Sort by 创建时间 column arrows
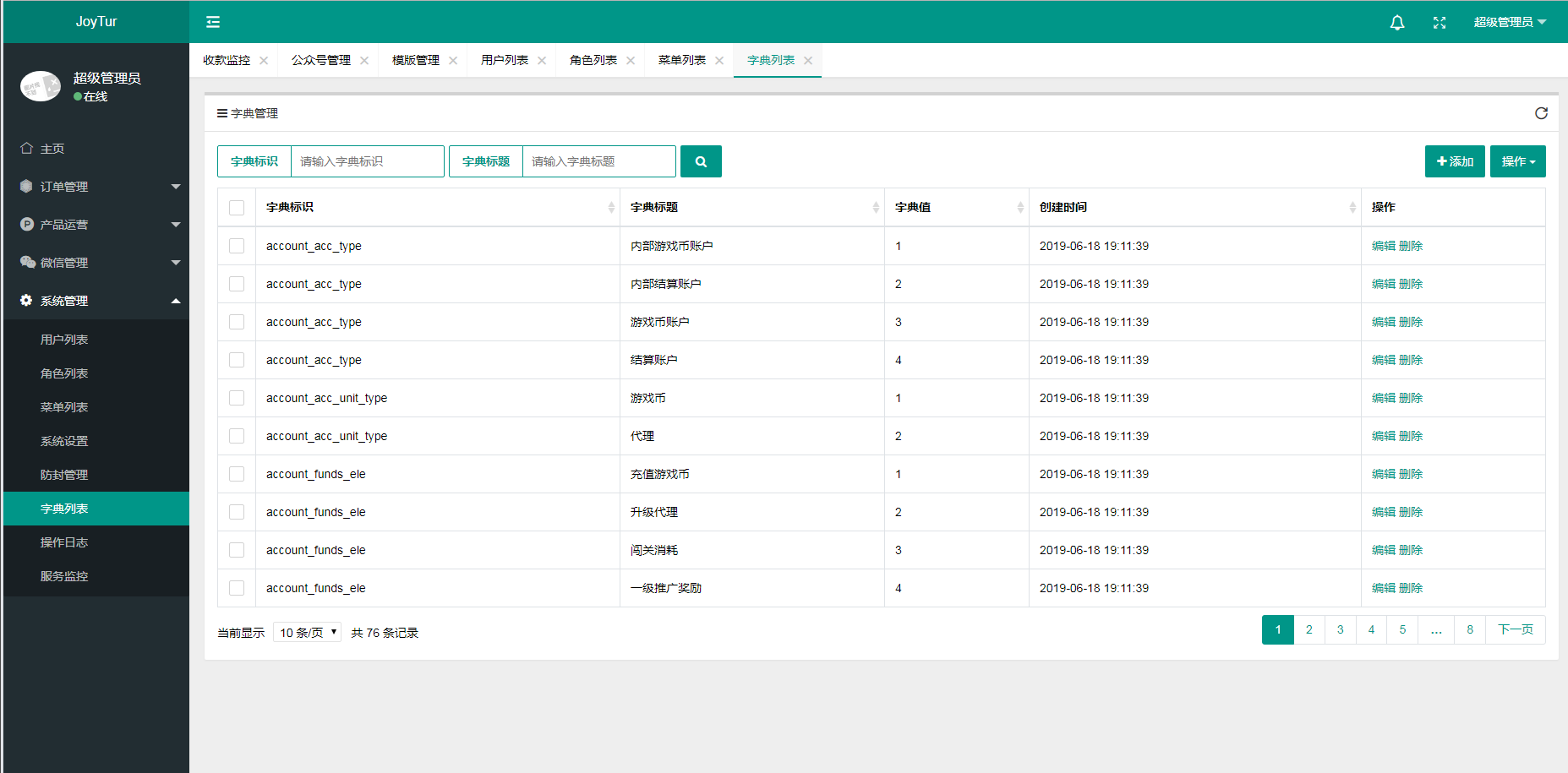 [1352, 208]
